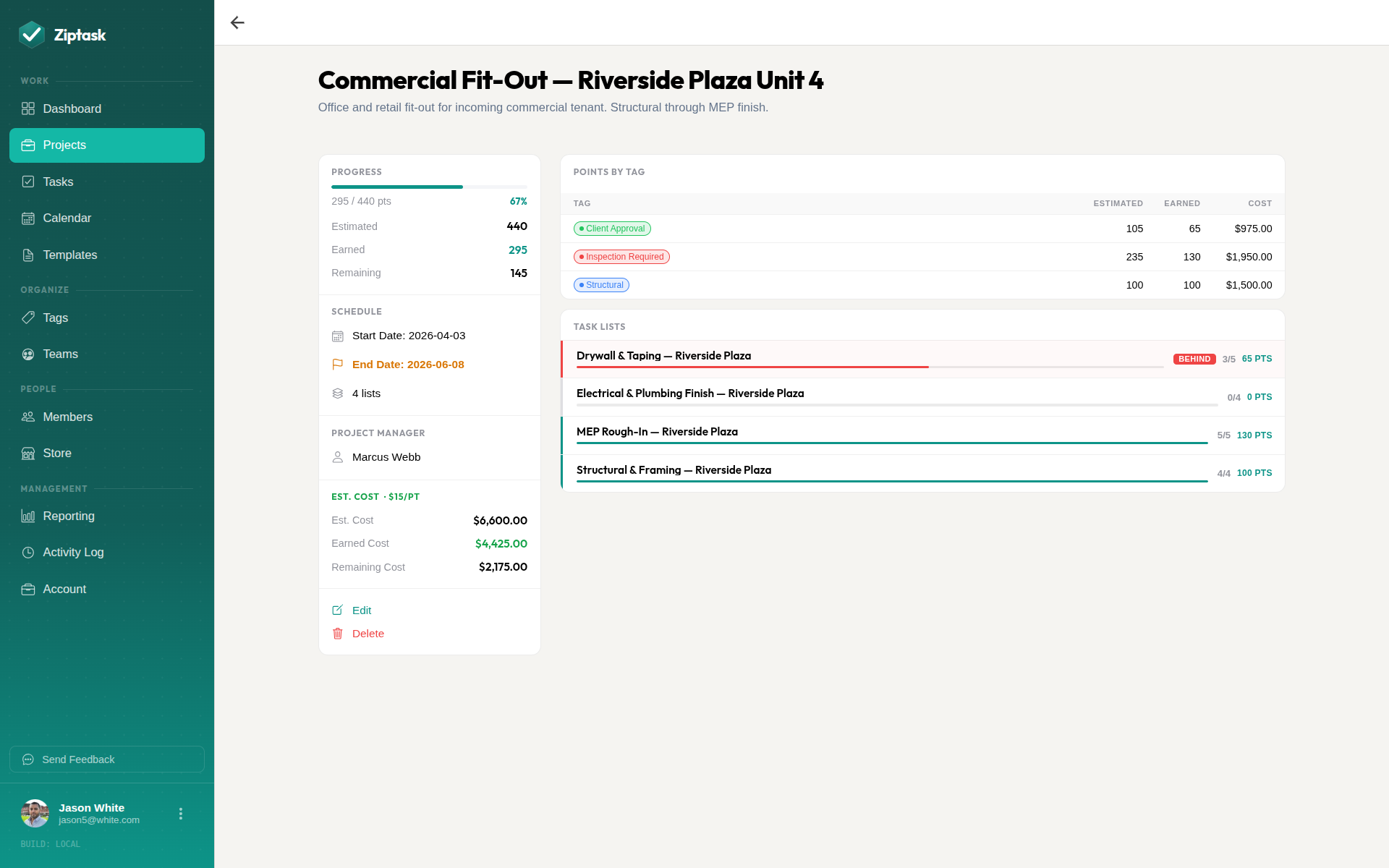Click the Activity Log clock icon
This screenshot has height=868, width=1389.
(28, 553)
